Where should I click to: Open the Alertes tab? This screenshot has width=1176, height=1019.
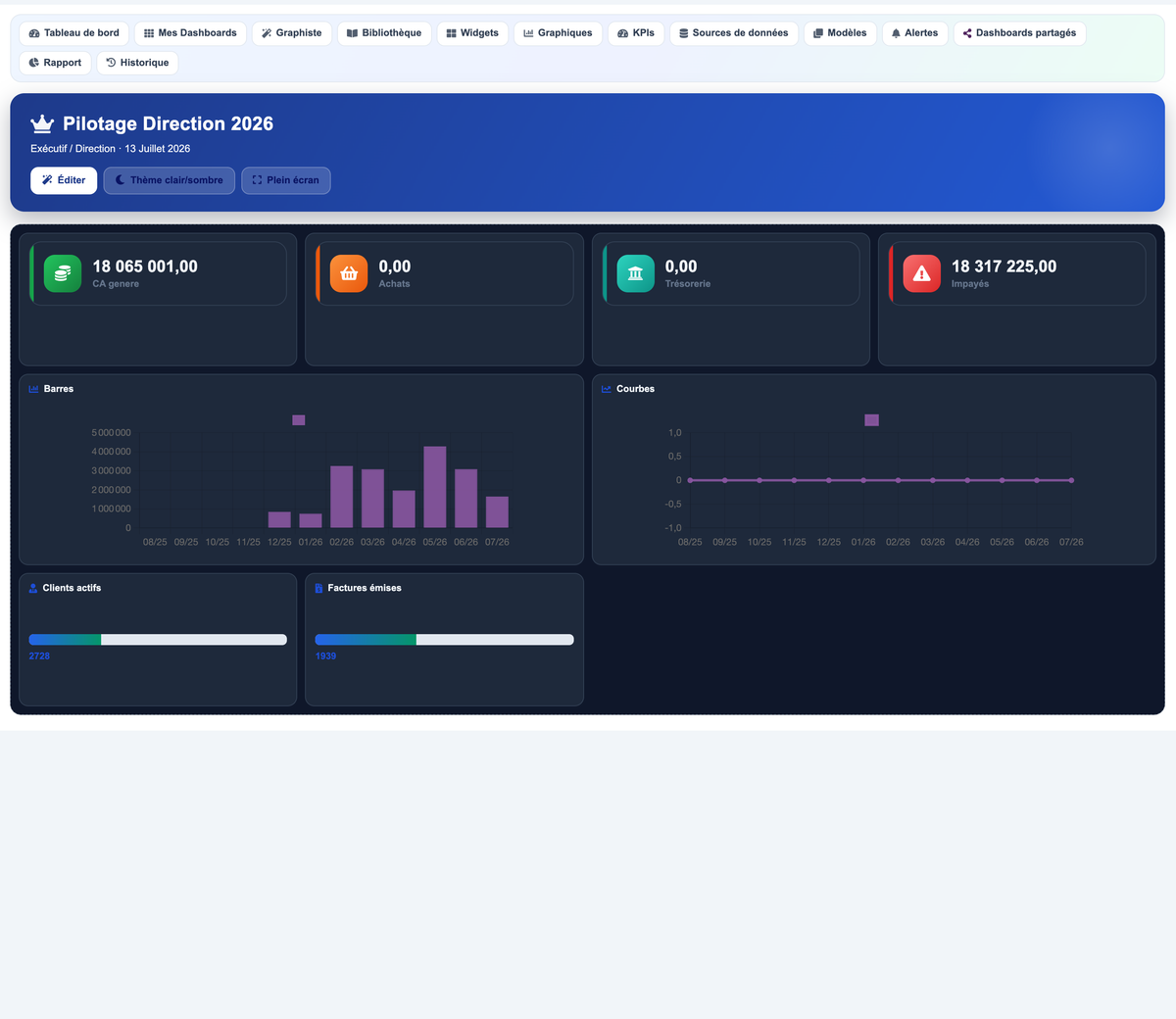[915, 33]
